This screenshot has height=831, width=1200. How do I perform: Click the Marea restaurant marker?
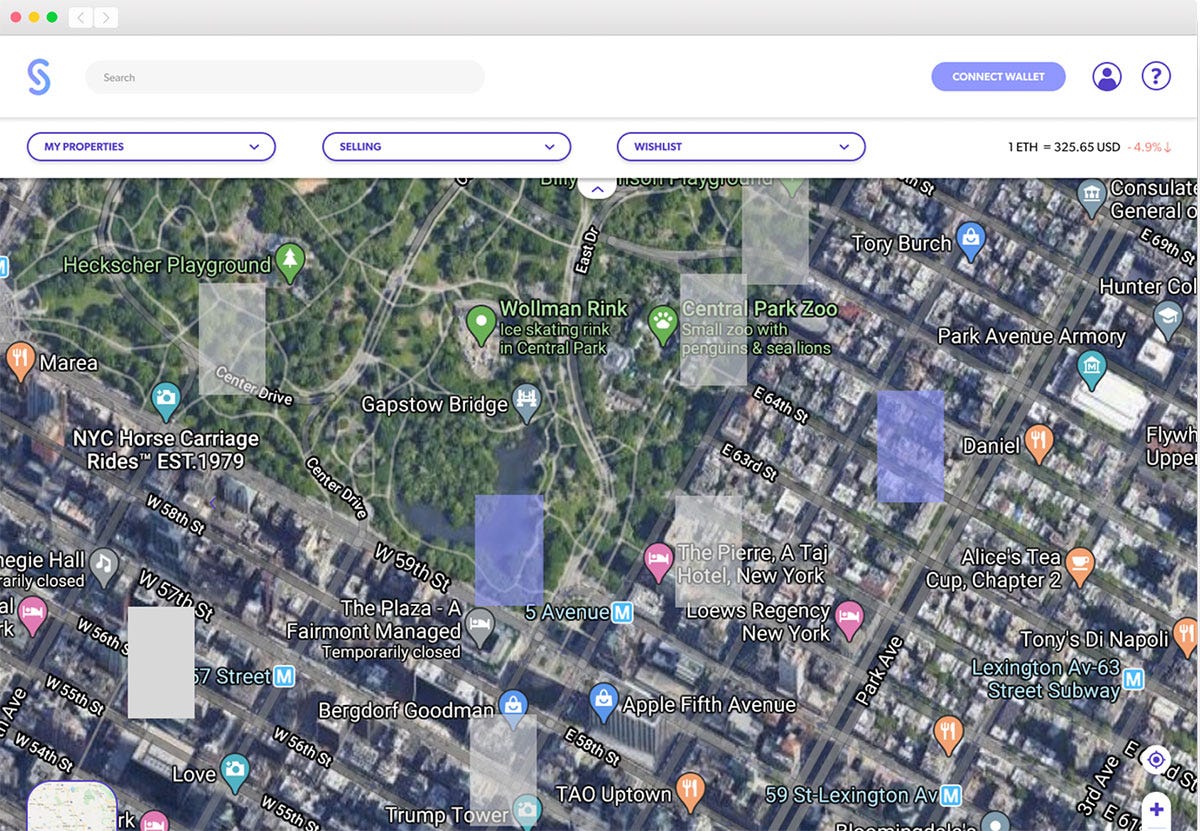point(20,361)
